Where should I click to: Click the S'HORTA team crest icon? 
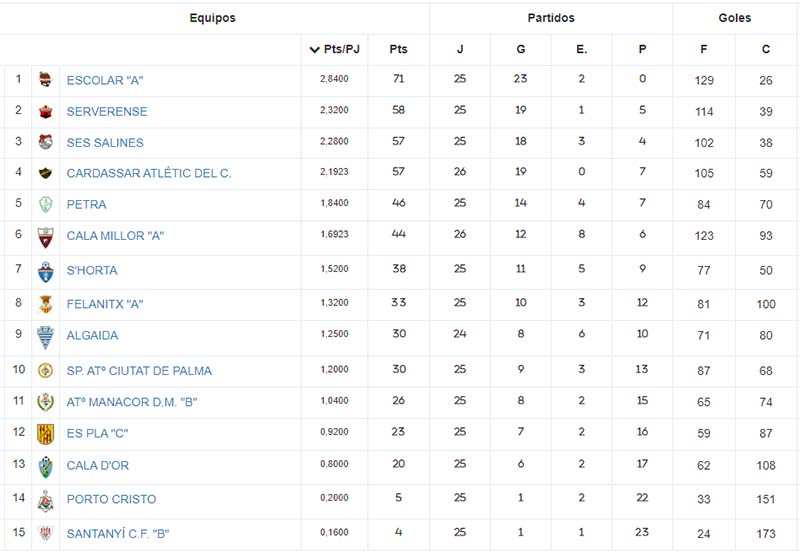pyautogui.click(x=45, y=272)
